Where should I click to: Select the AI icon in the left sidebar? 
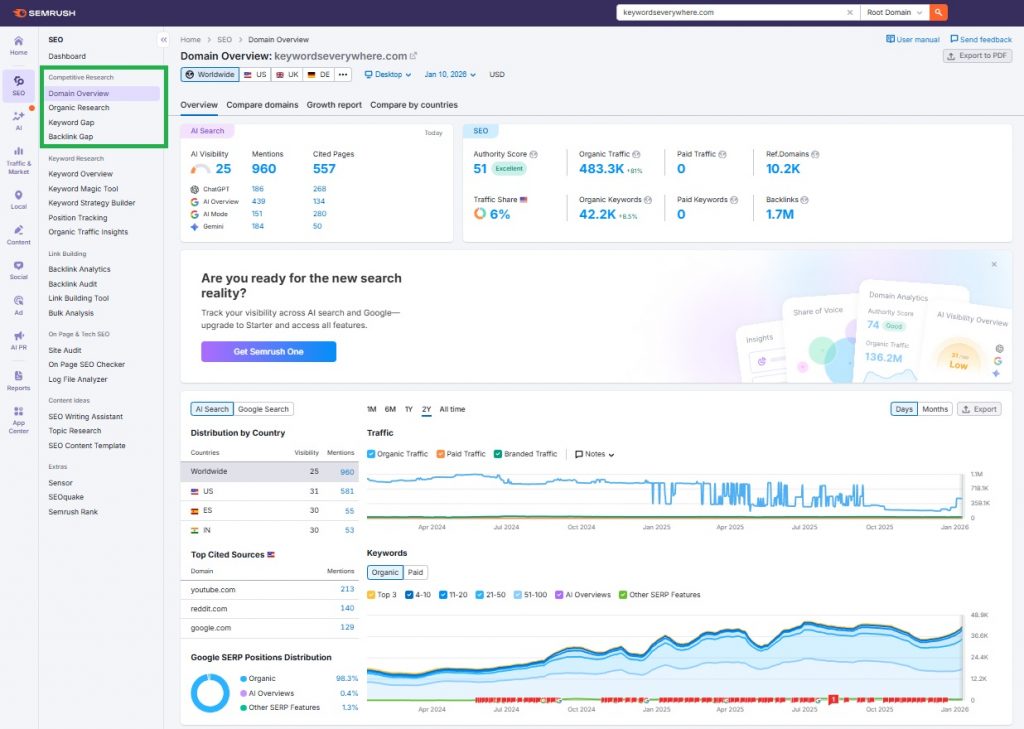click(x=18, y=120)
